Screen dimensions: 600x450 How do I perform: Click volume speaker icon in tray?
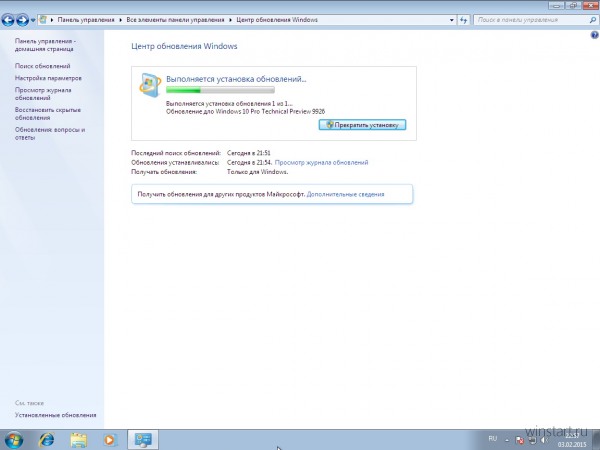point(544,440)
